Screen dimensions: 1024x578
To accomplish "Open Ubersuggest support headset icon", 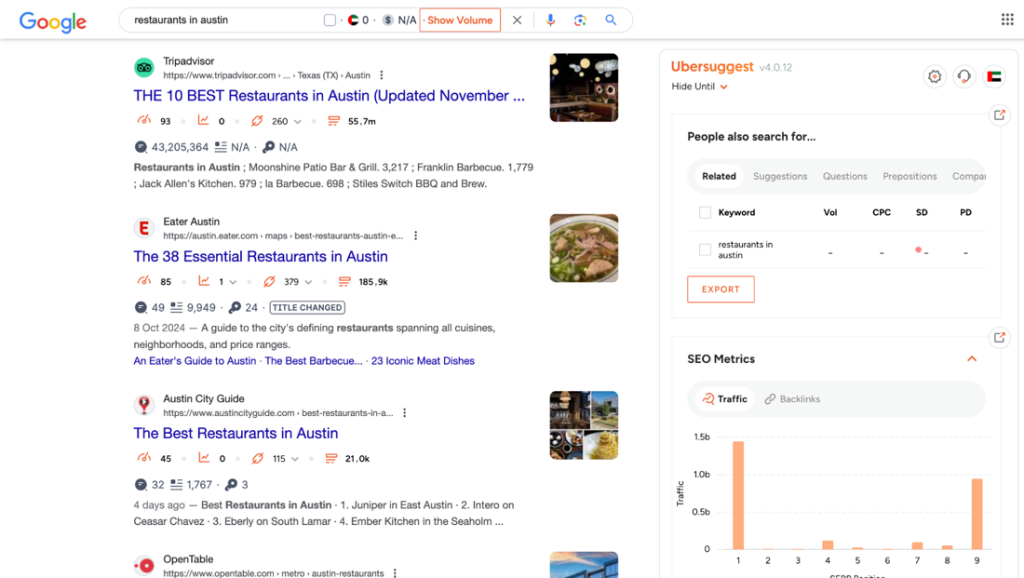I will (964, 76).
